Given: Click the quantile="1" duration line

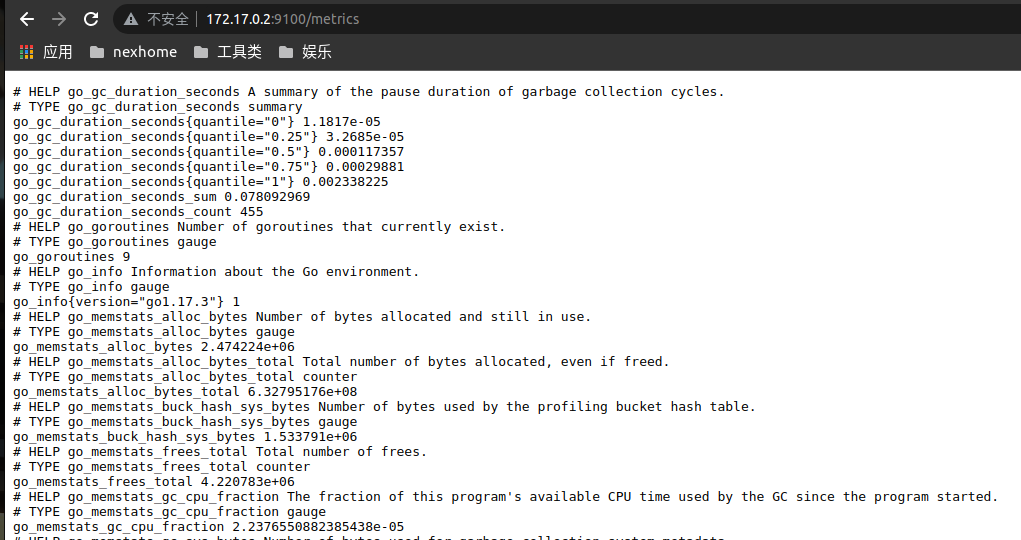Looking at the screenshot, I should [200, 182].
